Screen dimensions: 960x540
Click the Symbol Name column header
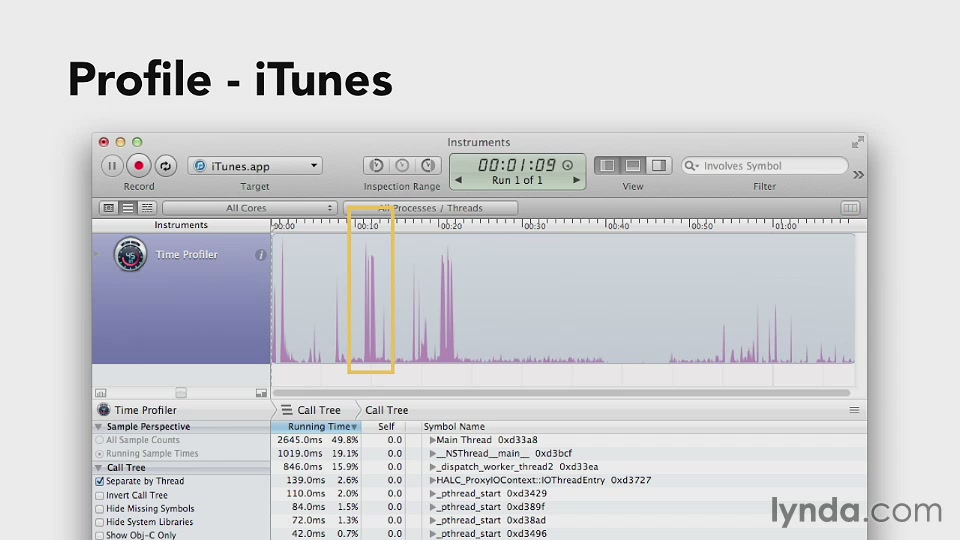(x=454, y=427)
